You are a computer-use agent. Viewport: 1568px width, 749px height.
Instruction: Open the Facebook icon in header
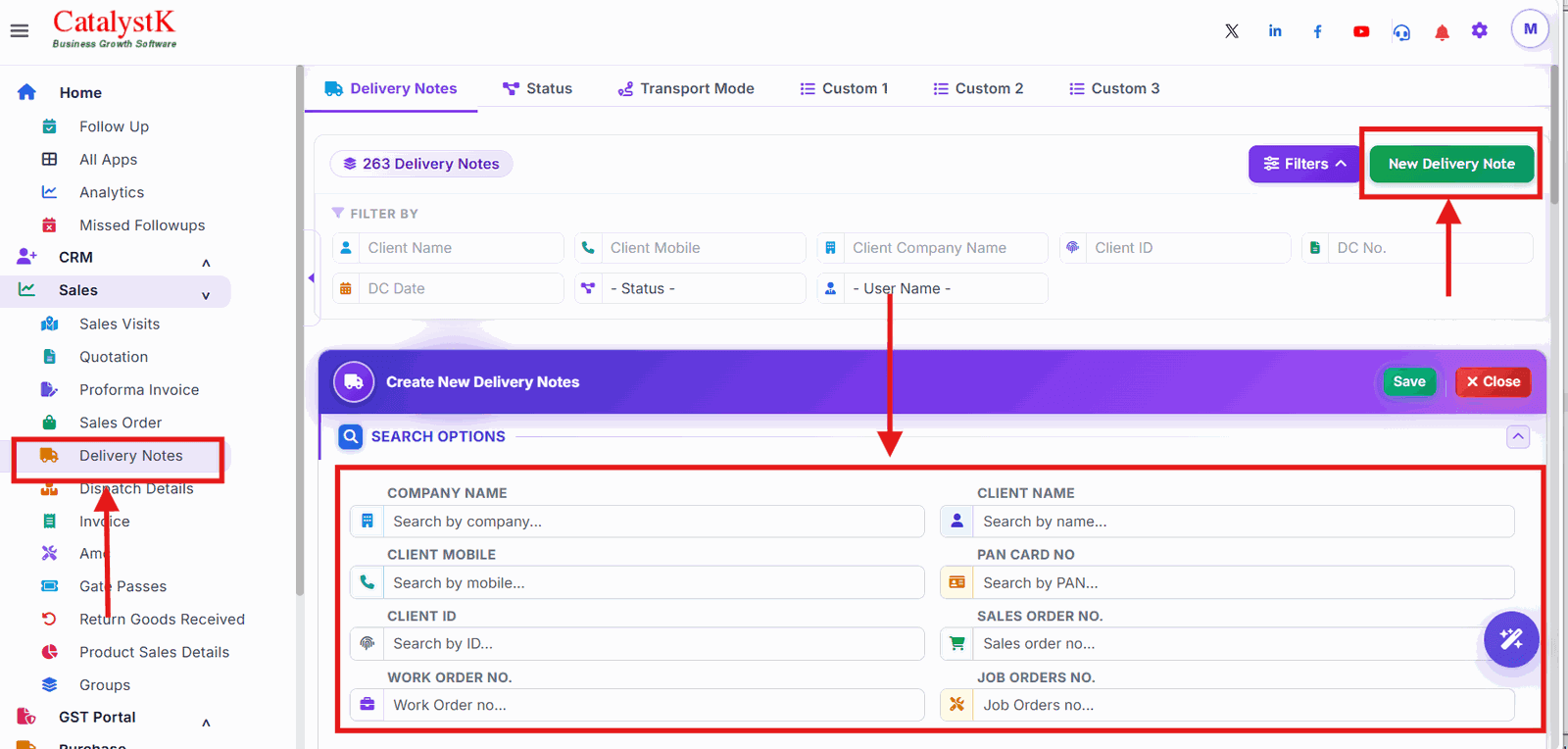click(1318, 31)
